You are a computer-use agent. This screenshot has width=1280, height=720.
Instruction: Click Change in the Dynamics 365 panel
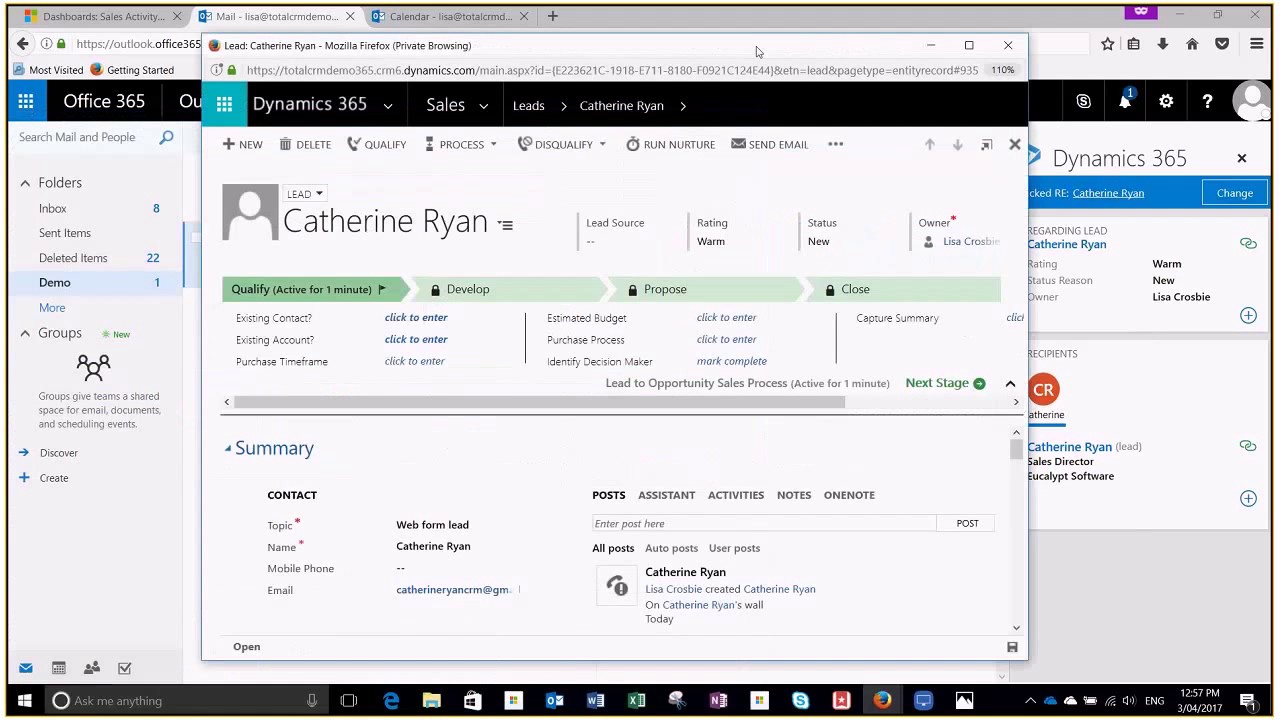1234,193
